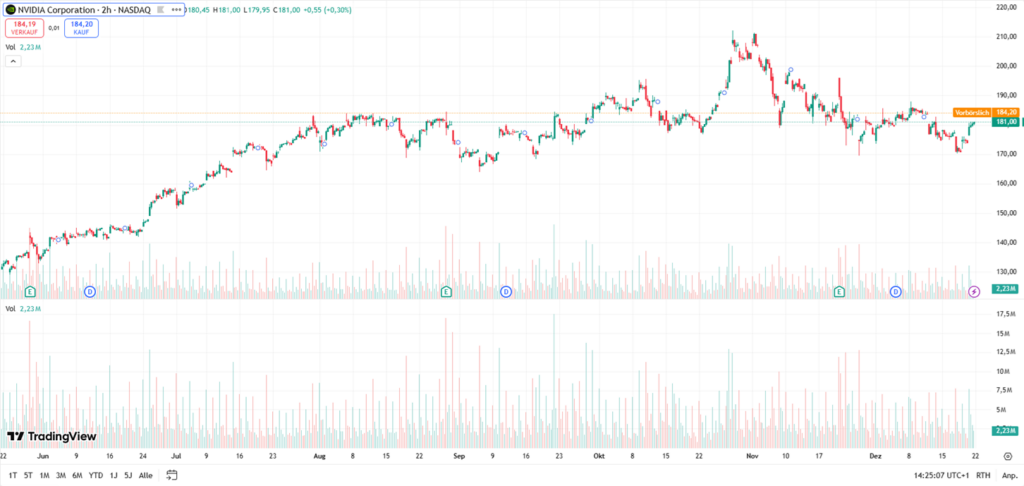Click the 200,00 price axis label
The width and height of the screenshot is (1024, 486).
pos(1006,66)
